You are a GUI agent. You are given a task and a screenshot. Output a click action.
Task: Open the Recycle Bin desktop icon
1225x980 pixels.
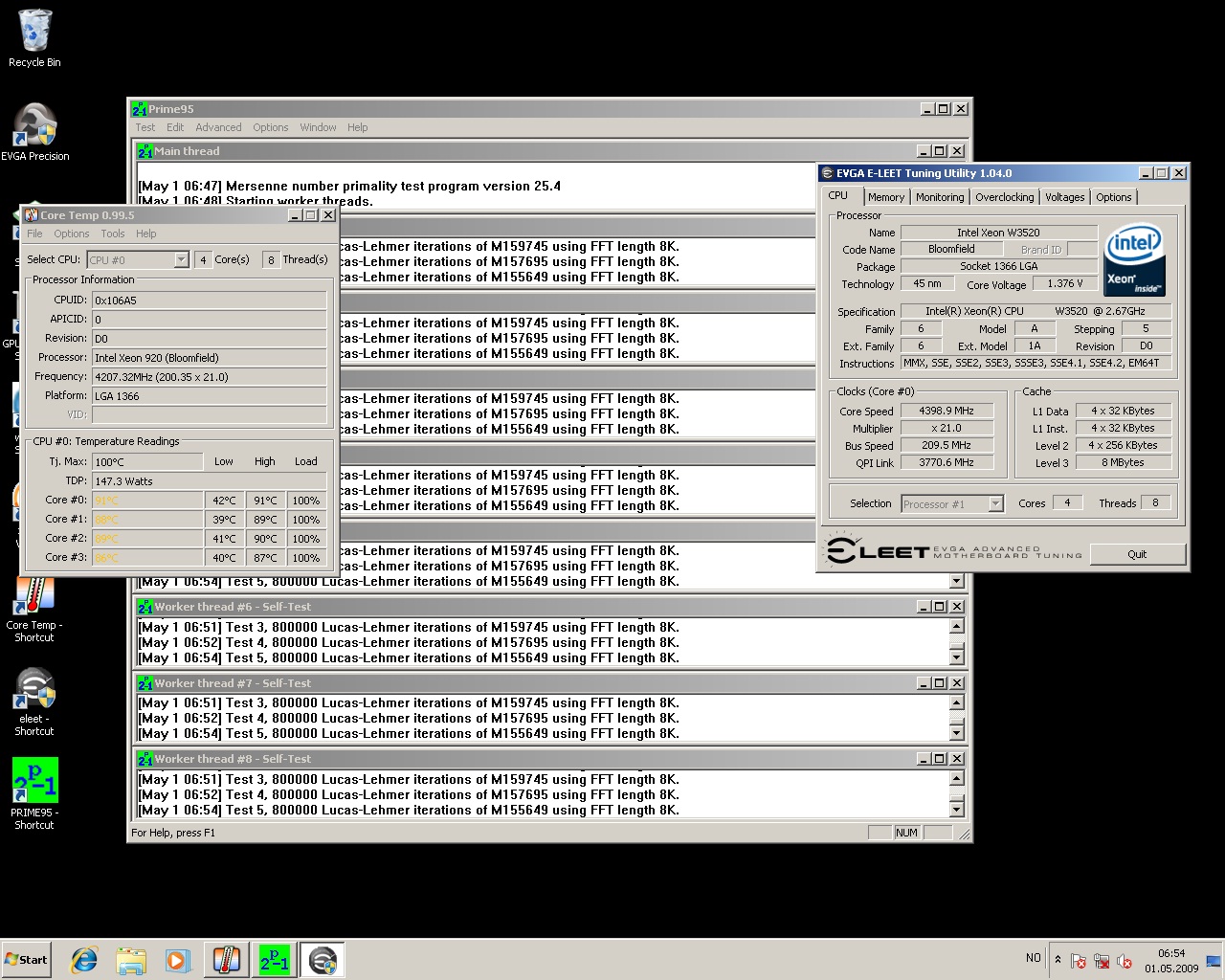tap(34, 38)
